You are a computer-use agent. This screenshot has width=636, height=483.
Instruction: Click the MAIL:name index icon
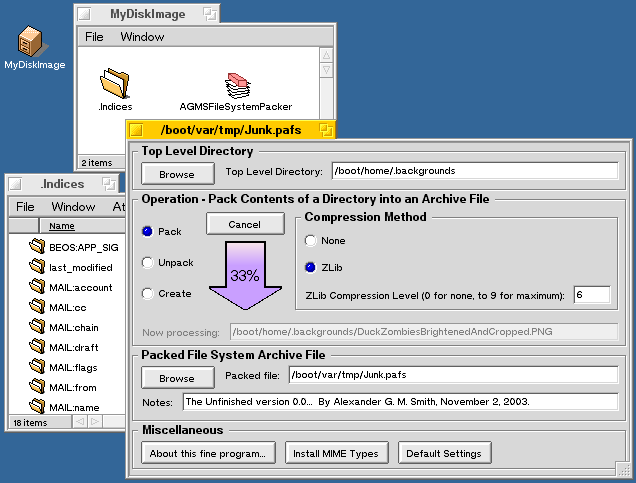[37, 406]
